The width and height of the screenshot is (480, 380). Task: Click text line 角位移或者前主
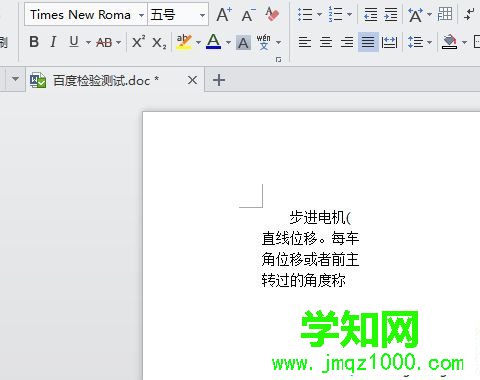[x=310, y=259]
